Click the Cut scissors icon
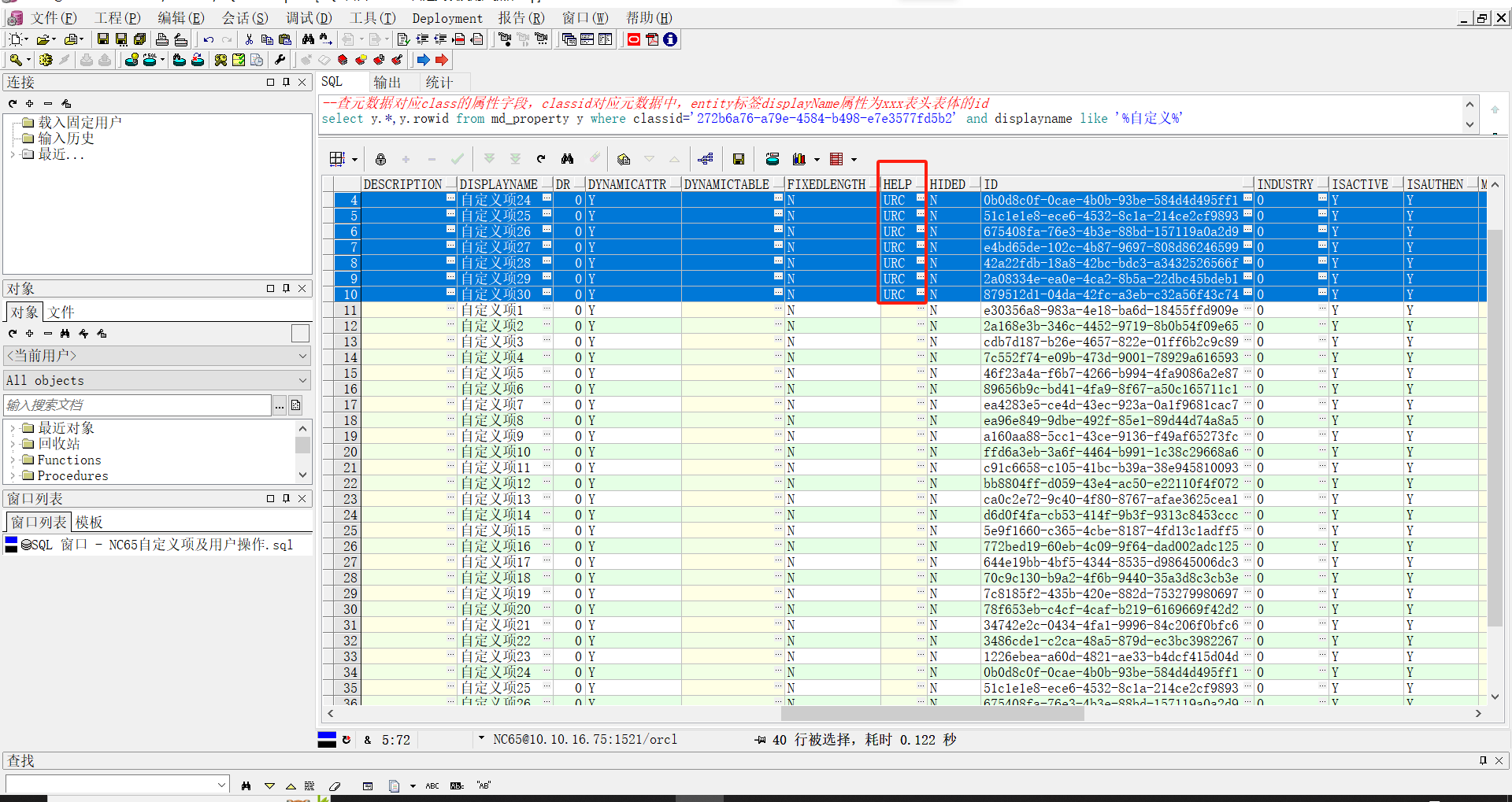Viewport: 1512px width, 802px height. coord(249,39)
